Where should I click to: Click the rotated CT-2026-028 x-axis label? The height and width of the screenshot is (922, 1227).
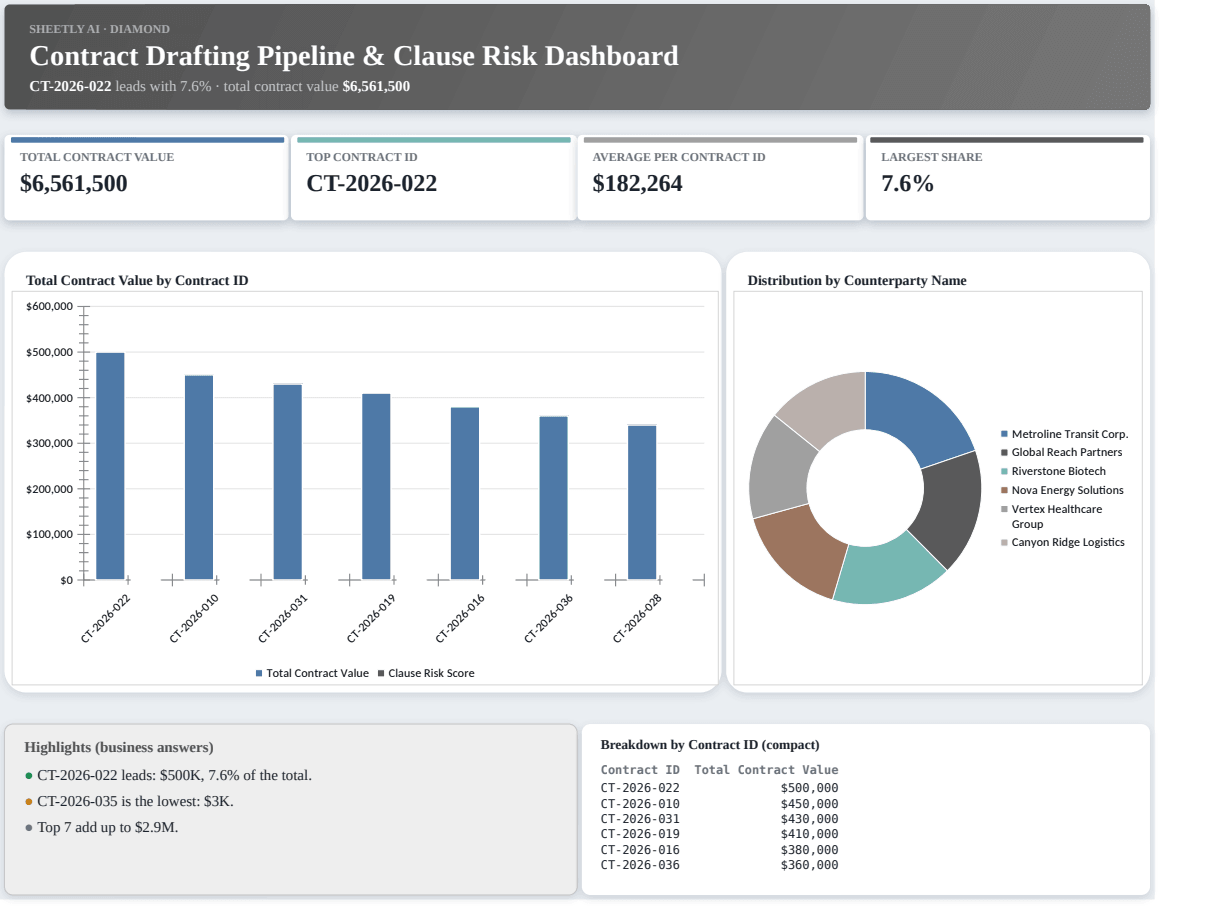(638, 618)
